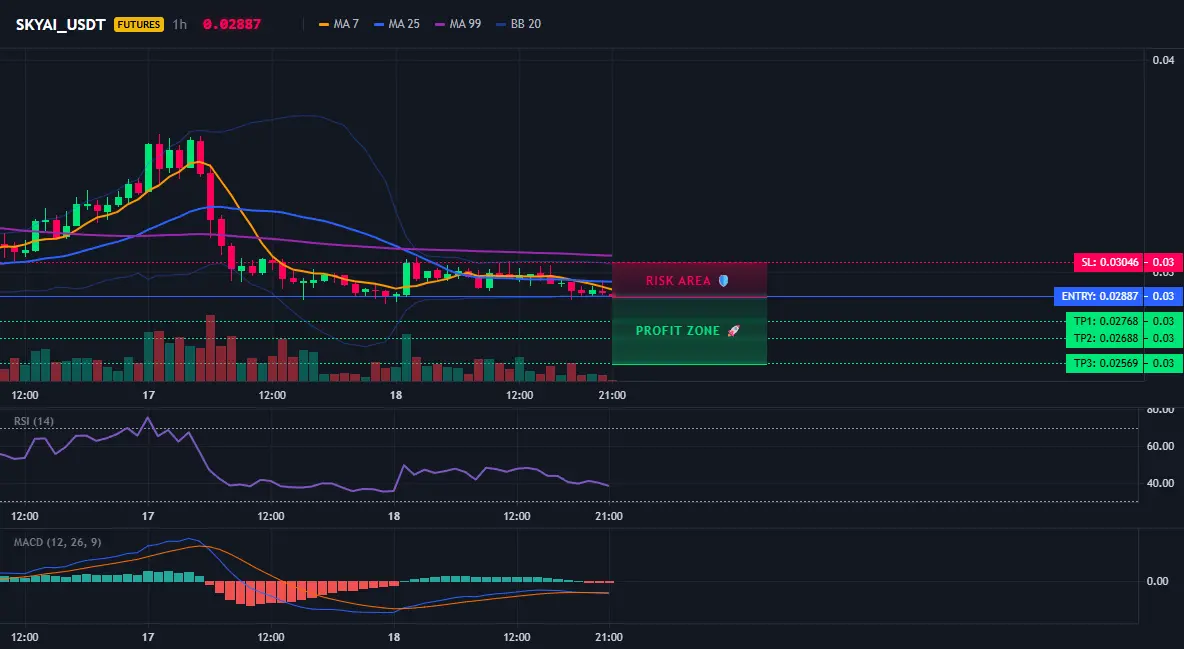Image resolution: width=1184 pixels, height=649 pixels.
Task: Select the yellow FUTURES badge
Action: (x=139, y=24)
